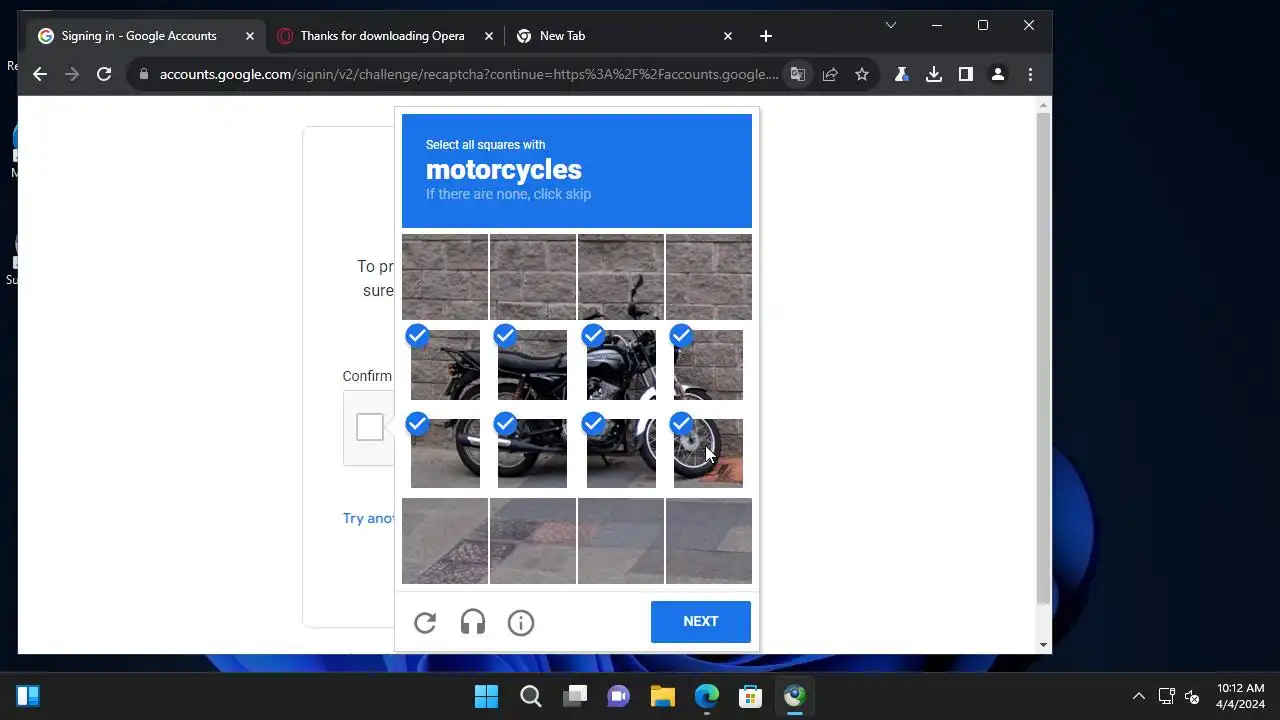The image size is (1280, 720).
Task: Open the Chrome three-dot menu
Action: coord(1030,74)
